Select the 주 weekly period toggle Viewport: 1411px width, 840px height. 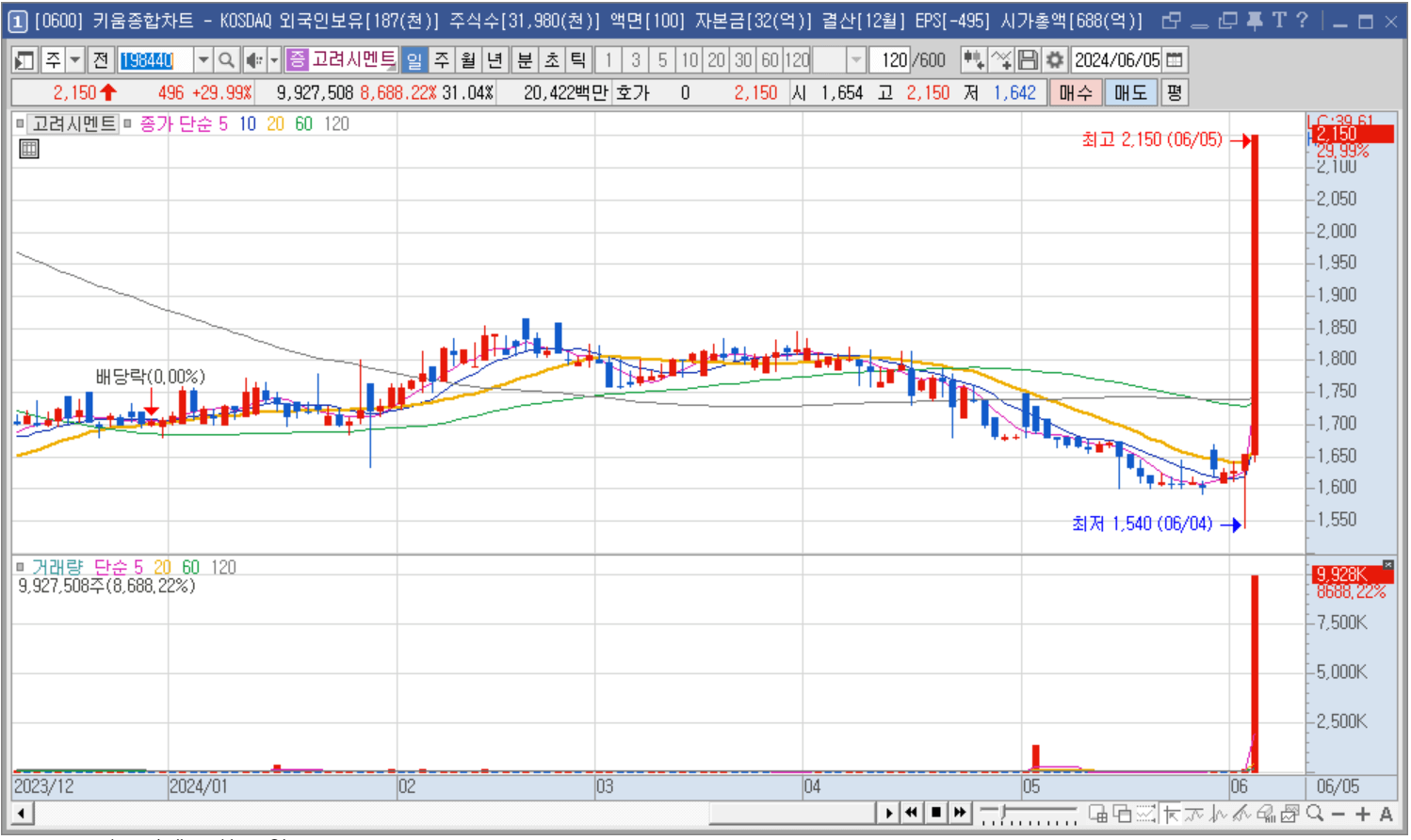click(441, 60)
